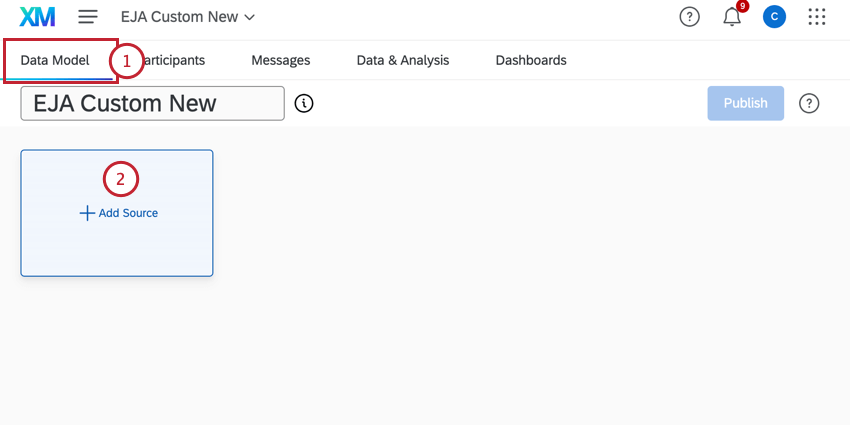Click the help icon next to Publish
This screenshot has height=425, width=850.
point(810,103)
